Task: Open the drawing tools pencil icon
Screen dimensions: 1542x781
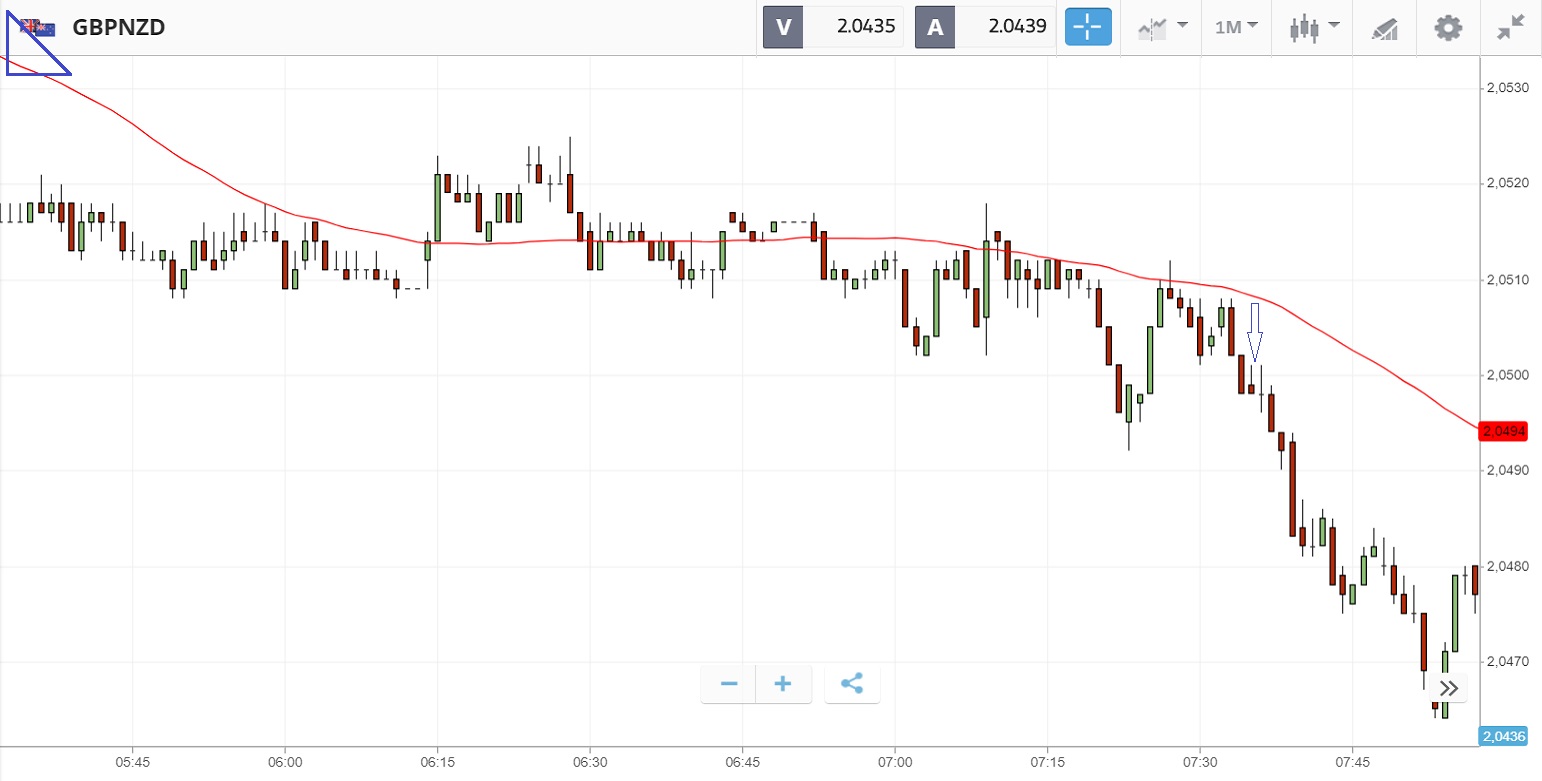Action: (1384, 28)
